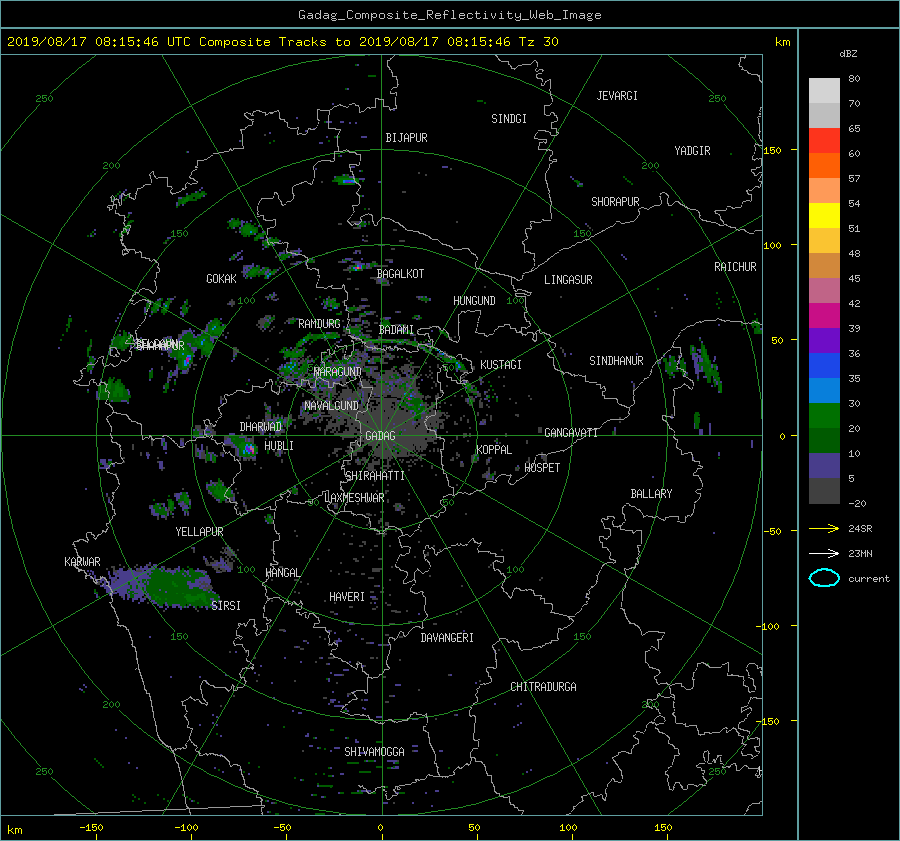
Task: Click the NARAGUND city label
Action: coord(338,371)
